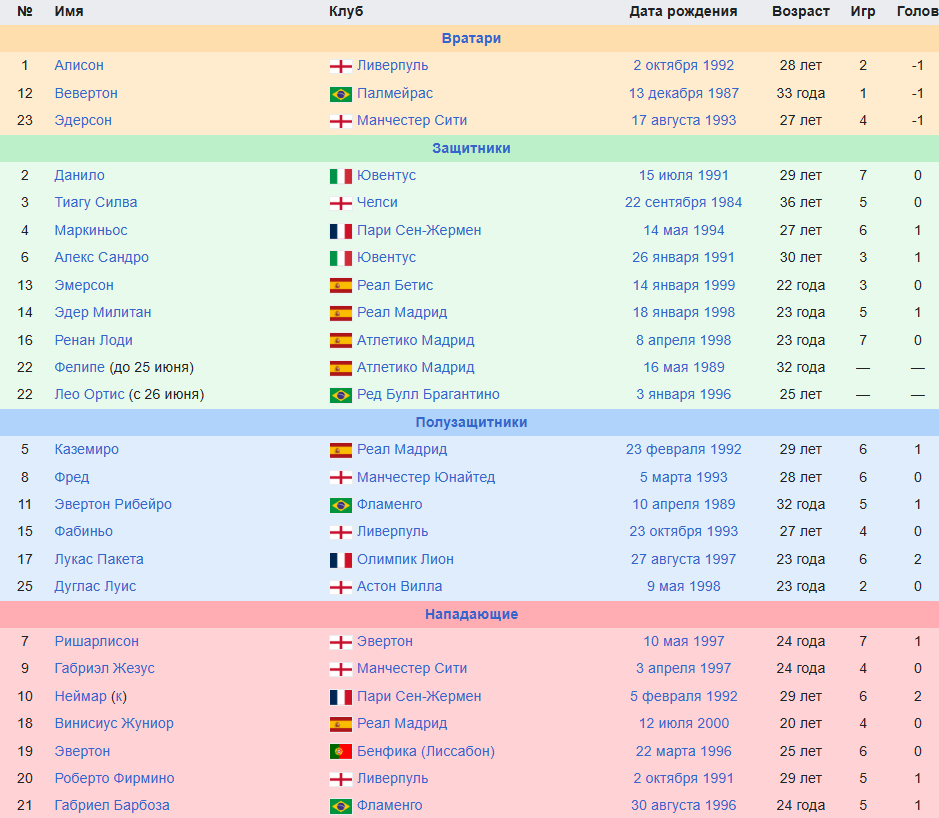Screen dimensions: 939x818
Task: Open the Полузащитники section heading link
Action: coord(471,422)
